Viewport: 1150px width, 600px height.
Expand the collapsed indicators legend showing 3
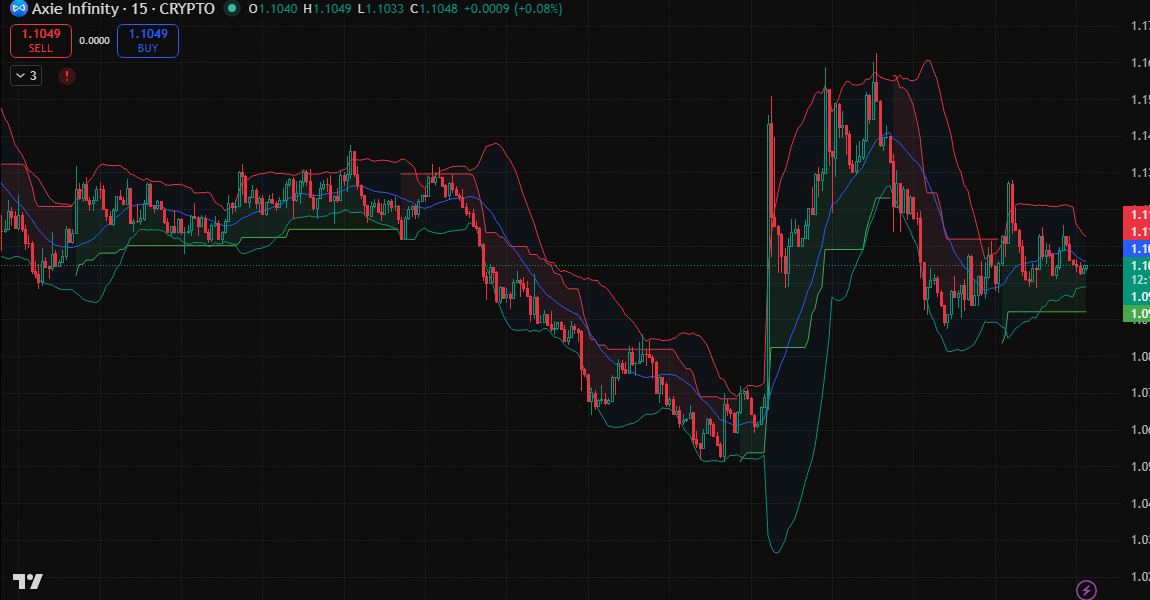26,76
